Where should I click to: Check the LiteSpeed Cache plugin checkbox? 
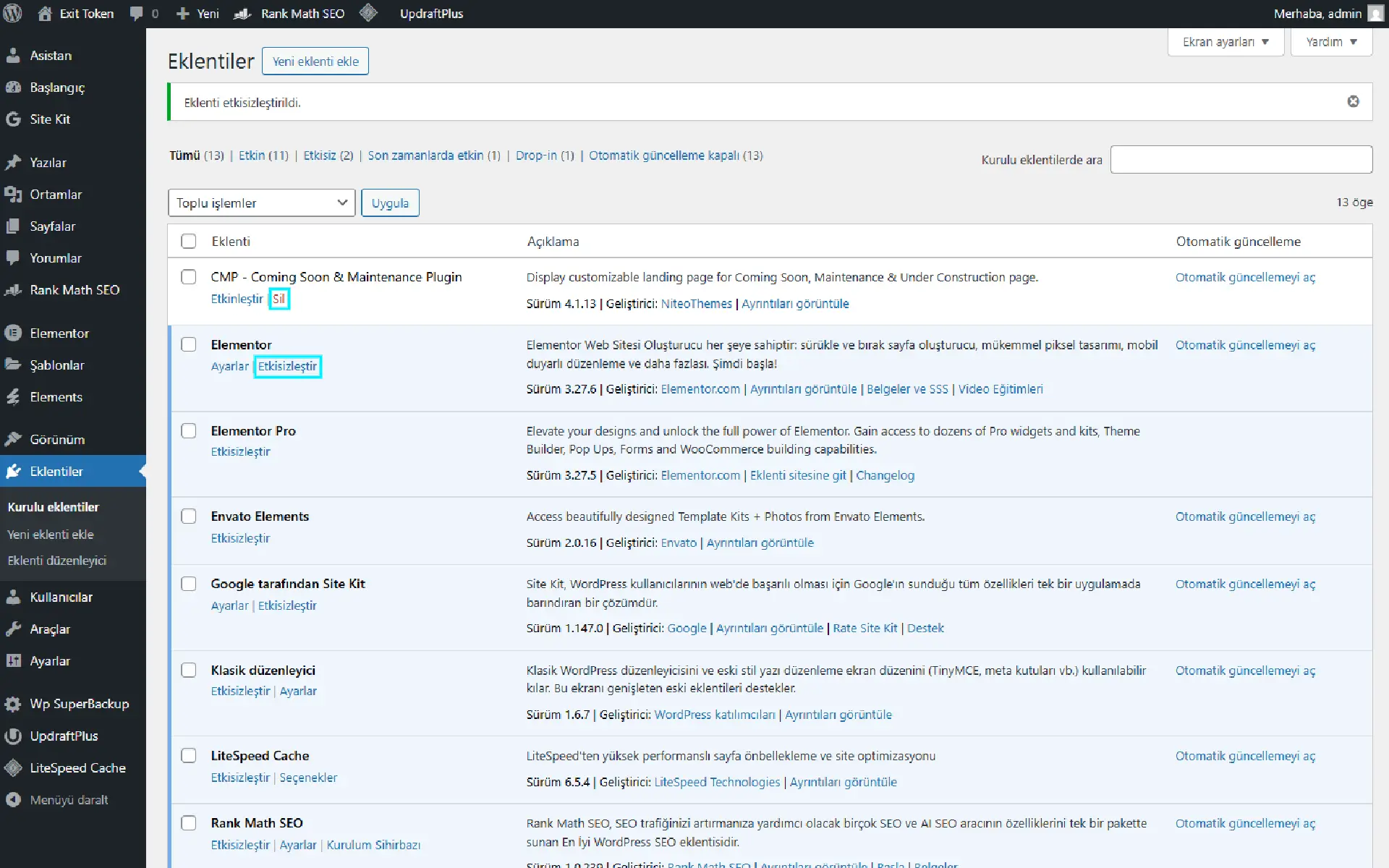(x=189, y=756)
